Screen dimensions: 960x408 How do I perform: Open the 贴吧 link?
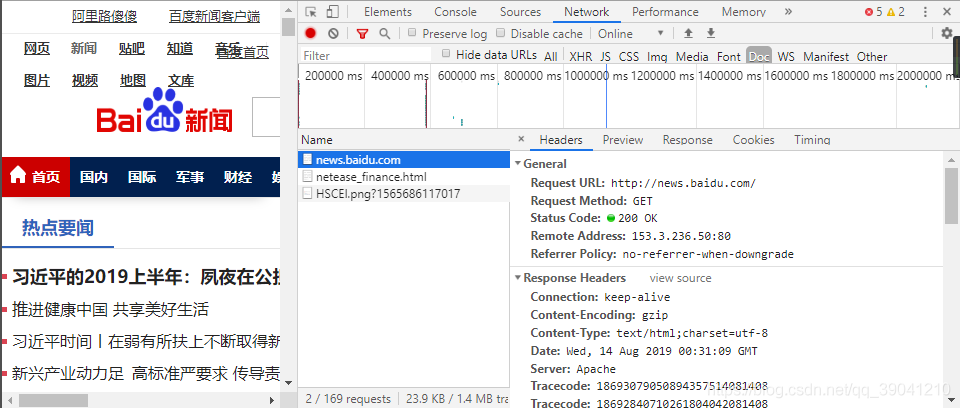132,48
